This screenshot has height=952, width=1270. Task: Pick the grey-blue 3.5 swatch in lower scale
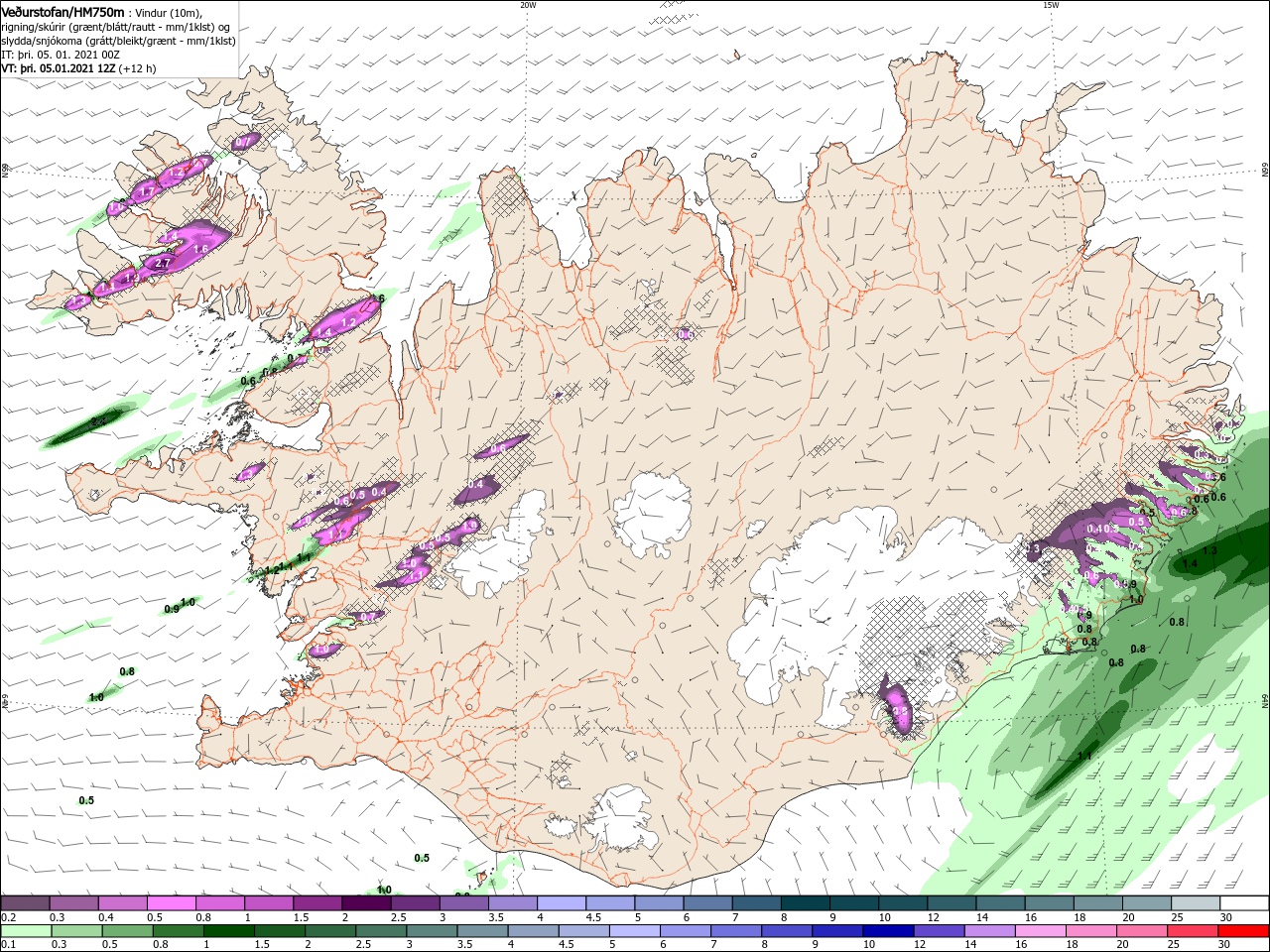pos(482,931)
